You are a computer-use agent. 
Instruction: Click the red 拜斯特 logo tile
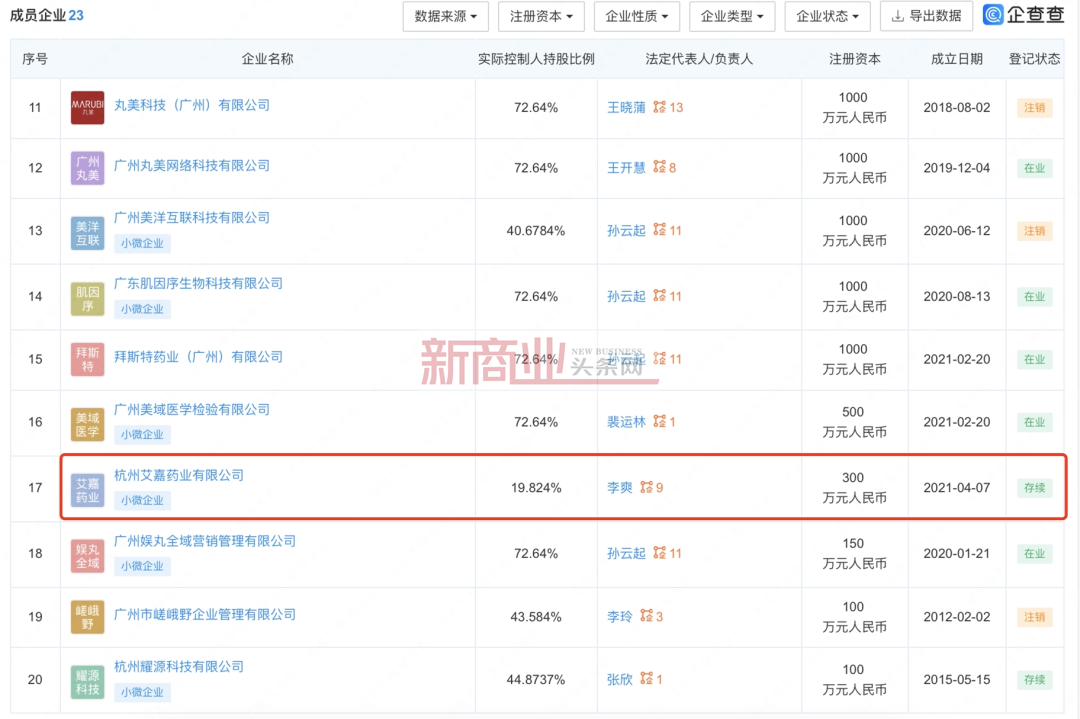[x=87, y=360]
